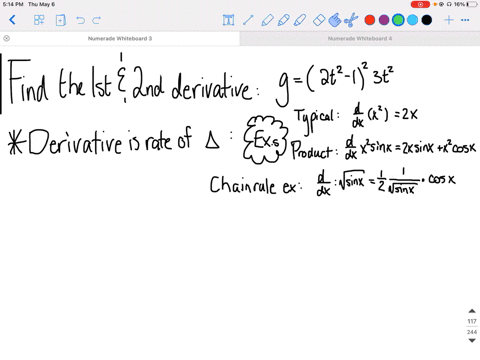Select the text box tool
480x360 pixels.
228,20
